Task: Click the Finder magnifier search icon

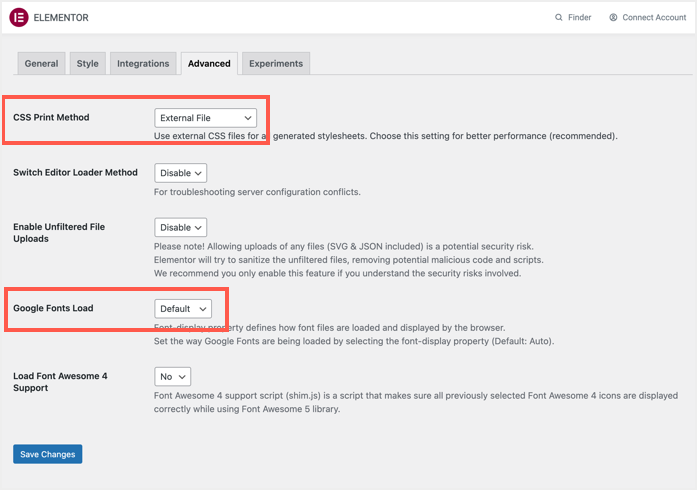Action: pos(559,17)
